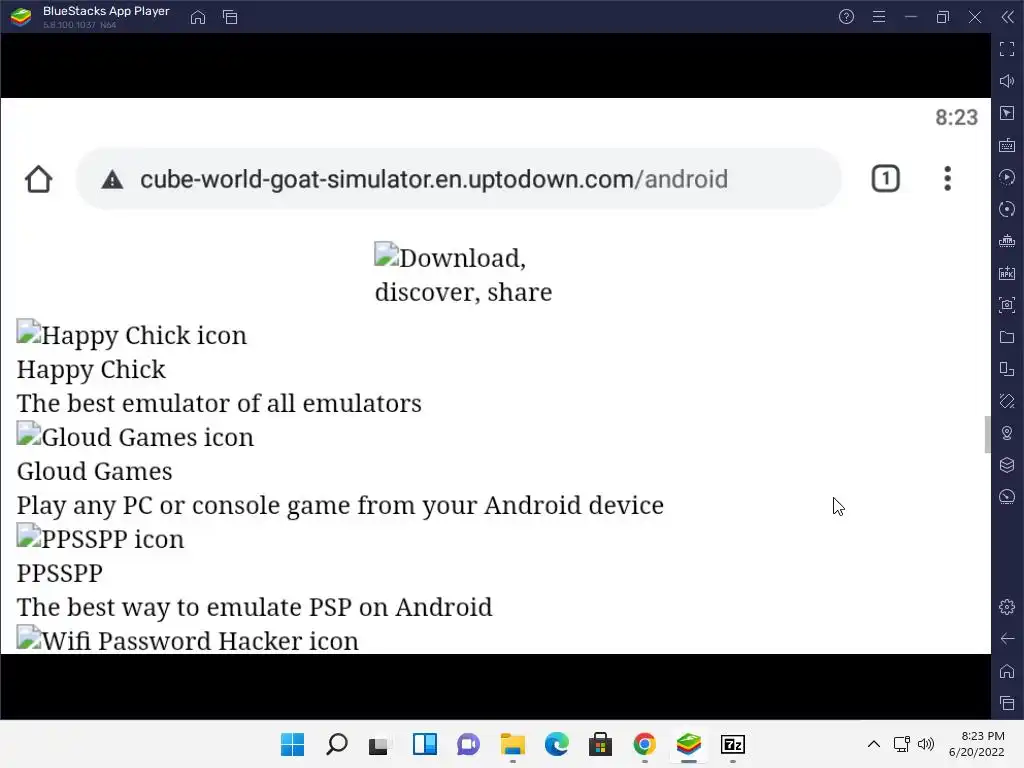Open the PPSSPP app link
1024x768 pixels.
click(60, 573)
